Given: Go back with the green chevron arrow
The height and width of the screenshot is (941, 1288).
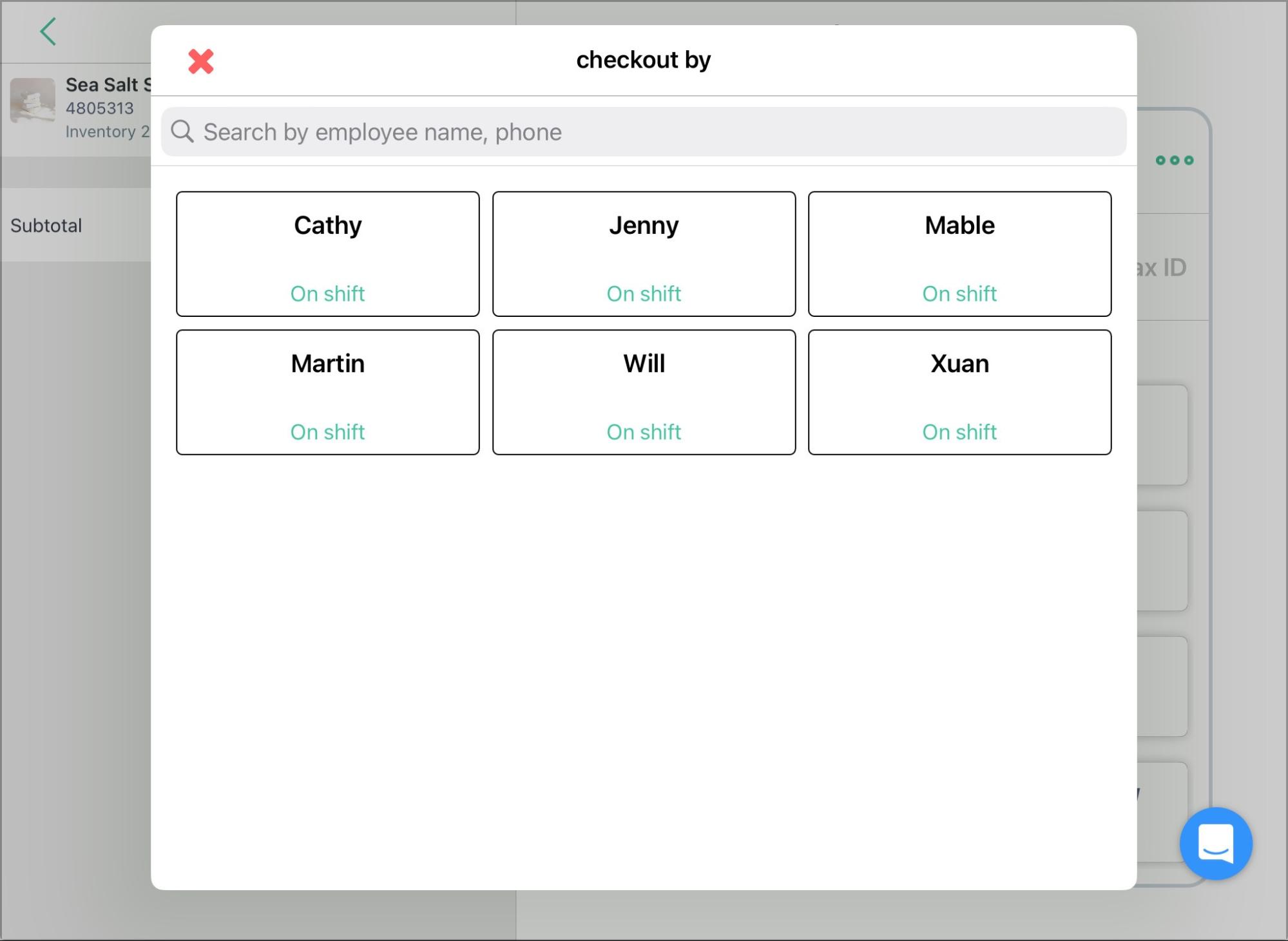Looking at the screenshot, I should (x=48, y=32).
